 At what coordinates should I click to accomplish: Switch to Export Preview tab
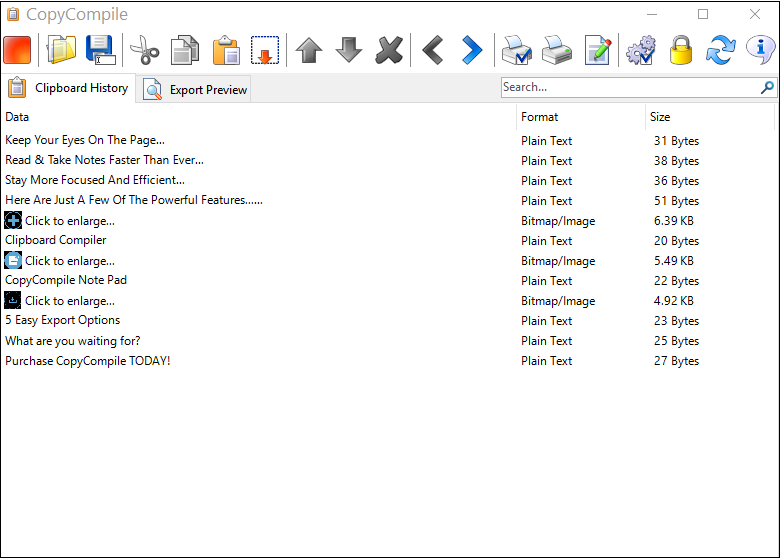click(x=194, y=90)
